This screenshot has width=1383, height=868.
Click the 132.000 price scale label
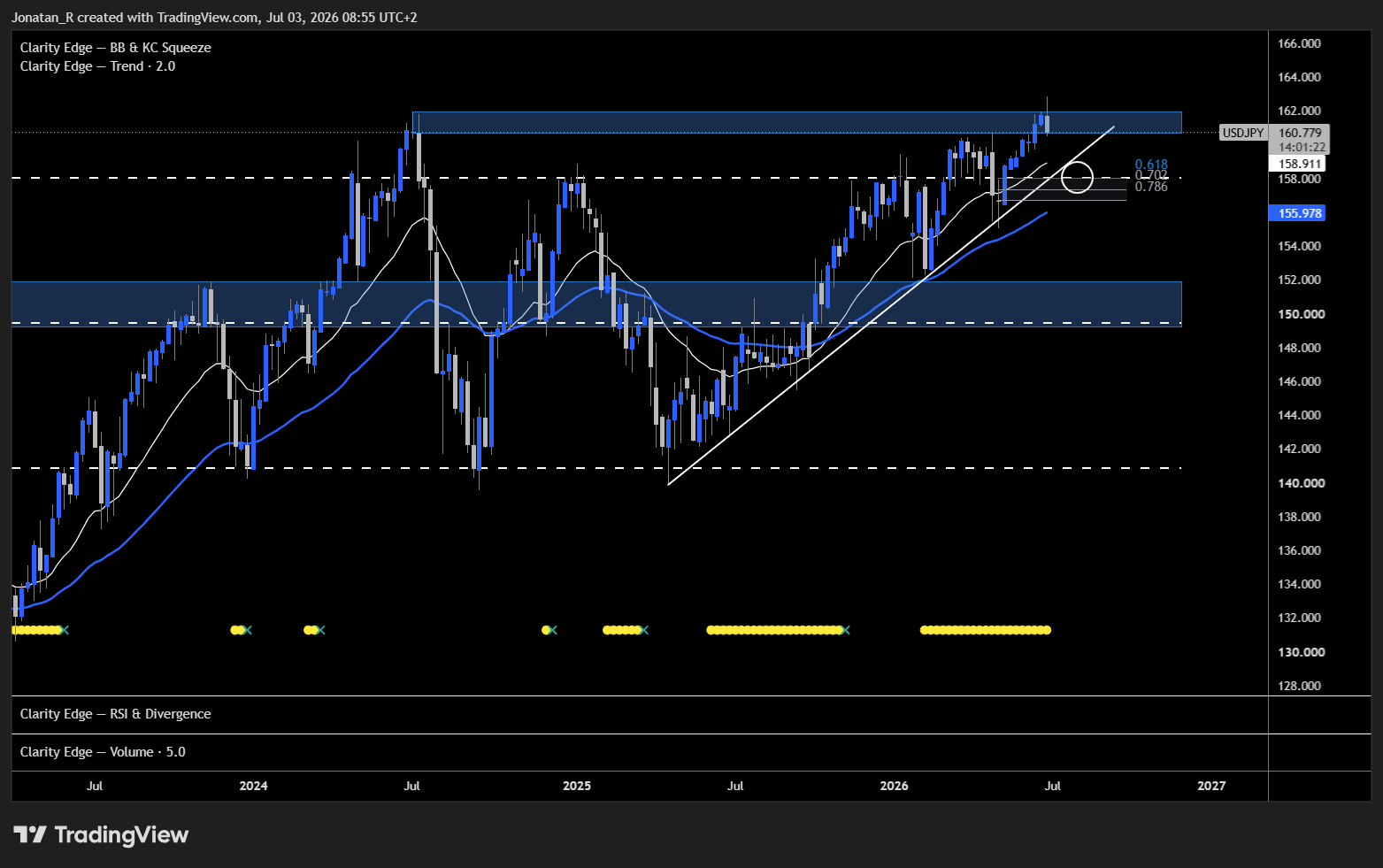1299,618
